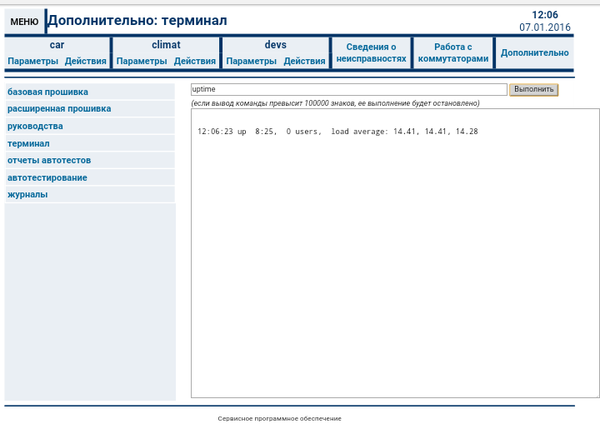Click Действия under car section

point(85,62)
